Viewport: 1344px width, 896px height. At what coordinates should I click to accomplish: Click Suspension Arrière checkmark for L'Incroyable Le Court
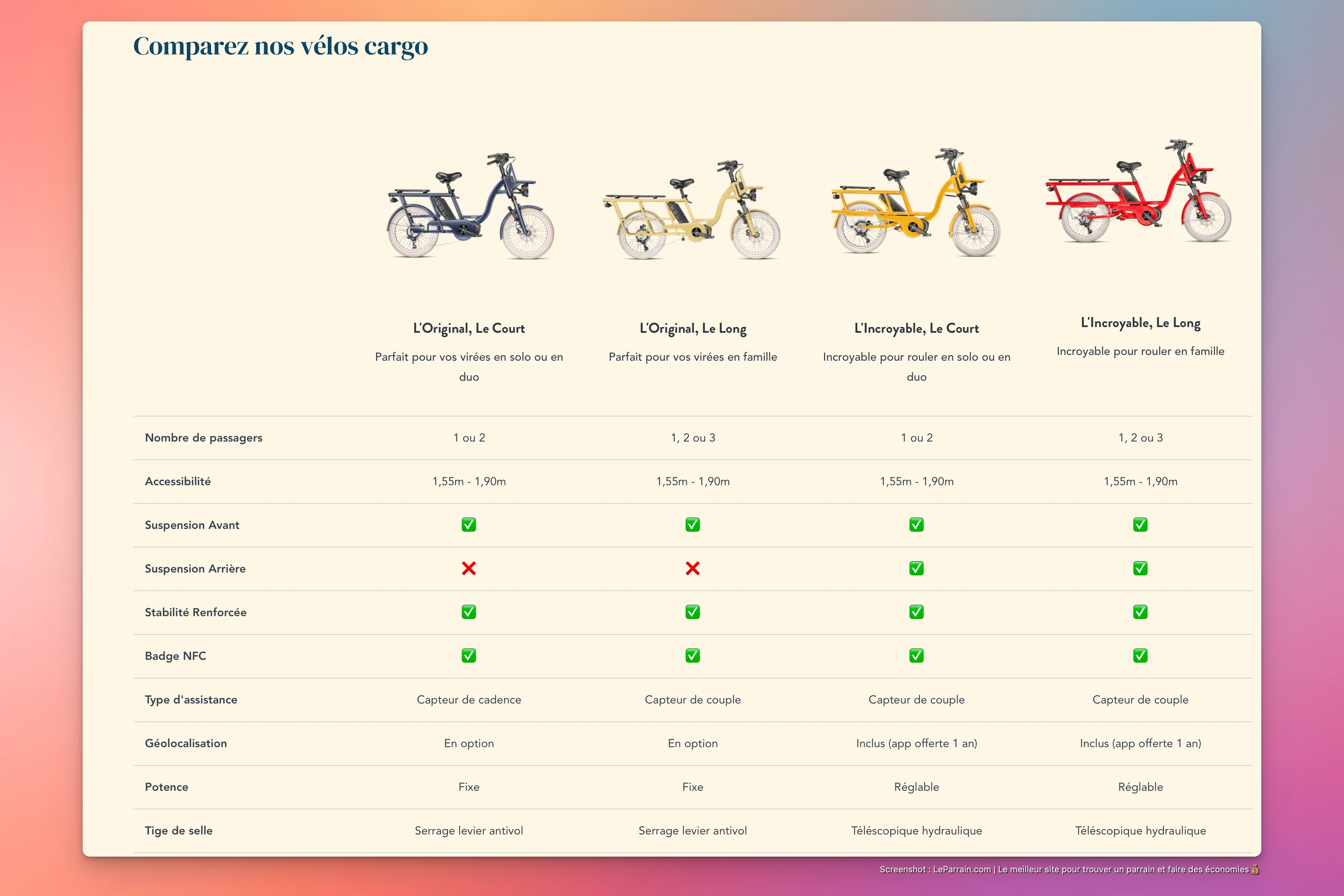click(916, 569)
